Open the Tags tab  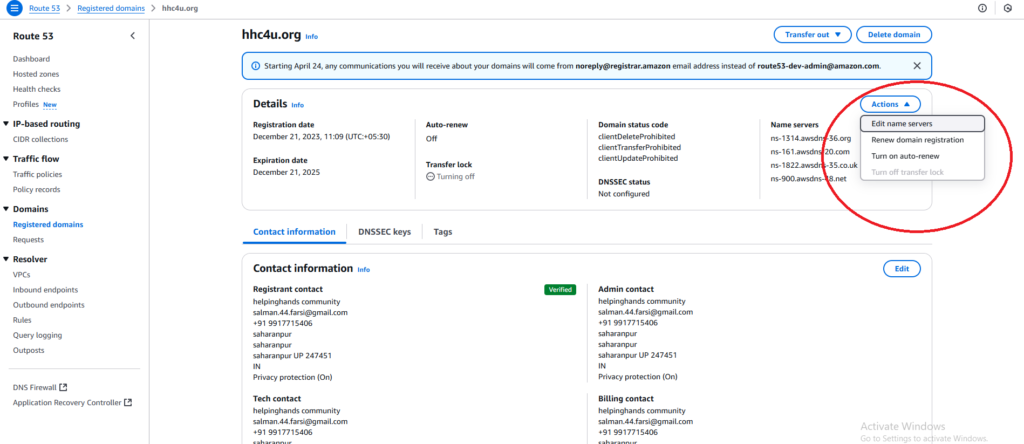(x=443, y=232)
